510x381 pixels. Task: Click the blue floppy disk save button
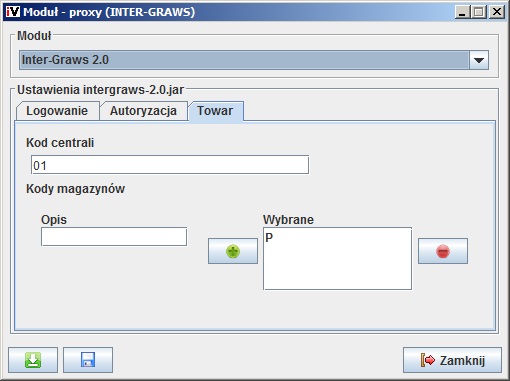pos(88,360)
